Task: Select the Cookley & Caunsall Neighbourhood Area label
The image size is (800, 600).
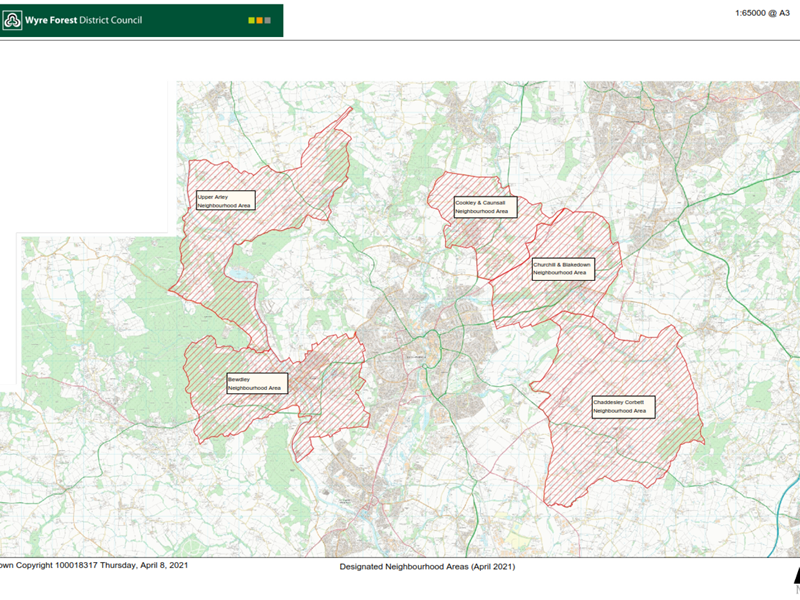Action: [481, 207]
